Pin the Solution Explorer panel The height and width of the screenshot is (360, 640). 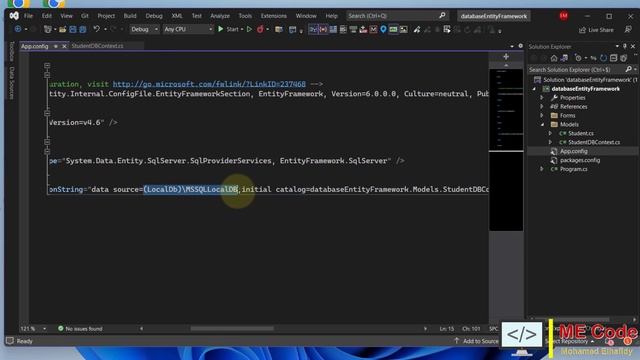[624, 47]
